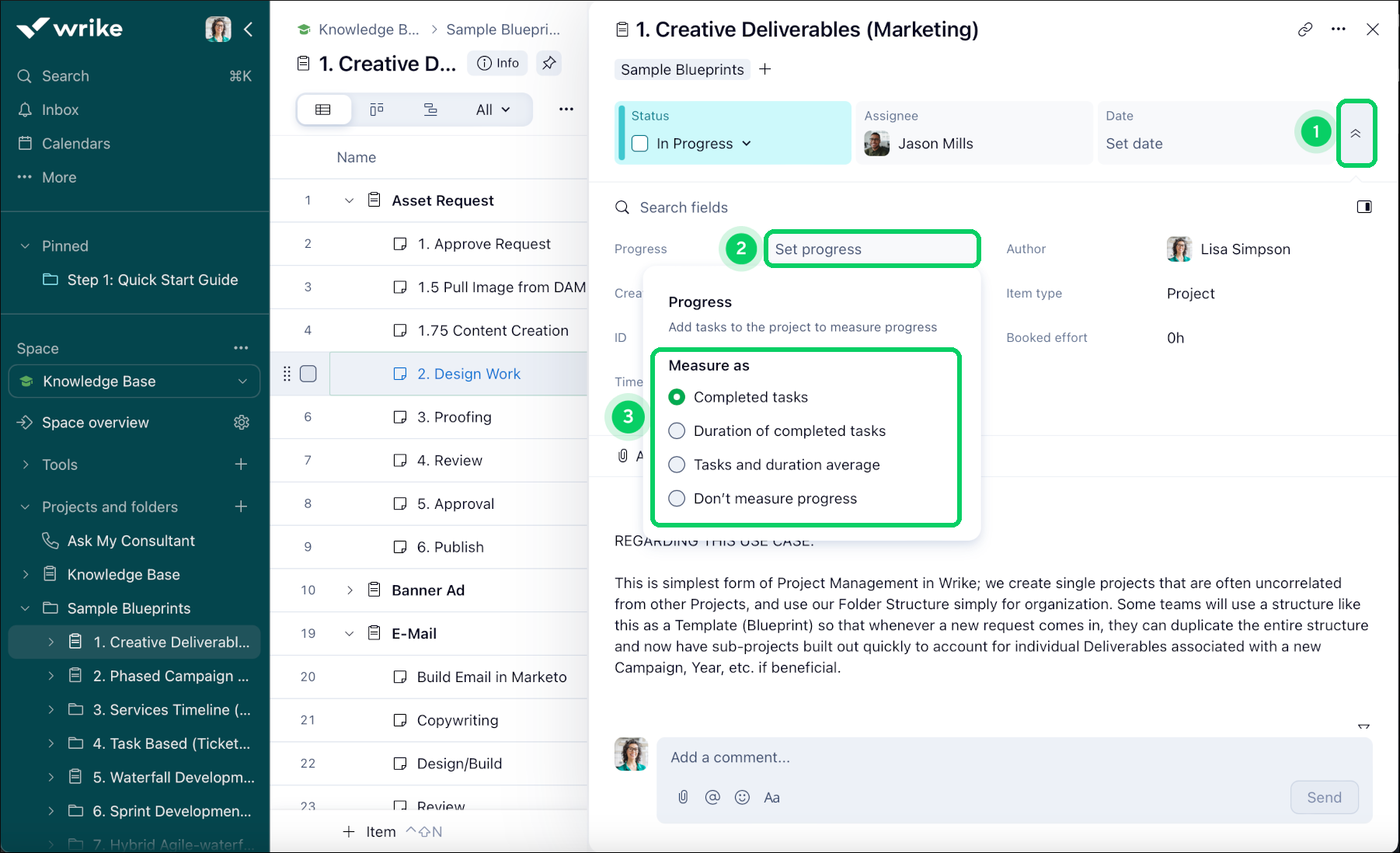This screenshot has height=853, width=1400.
Task: Click Set date to schedule the project
Action: click(1134, 143)
